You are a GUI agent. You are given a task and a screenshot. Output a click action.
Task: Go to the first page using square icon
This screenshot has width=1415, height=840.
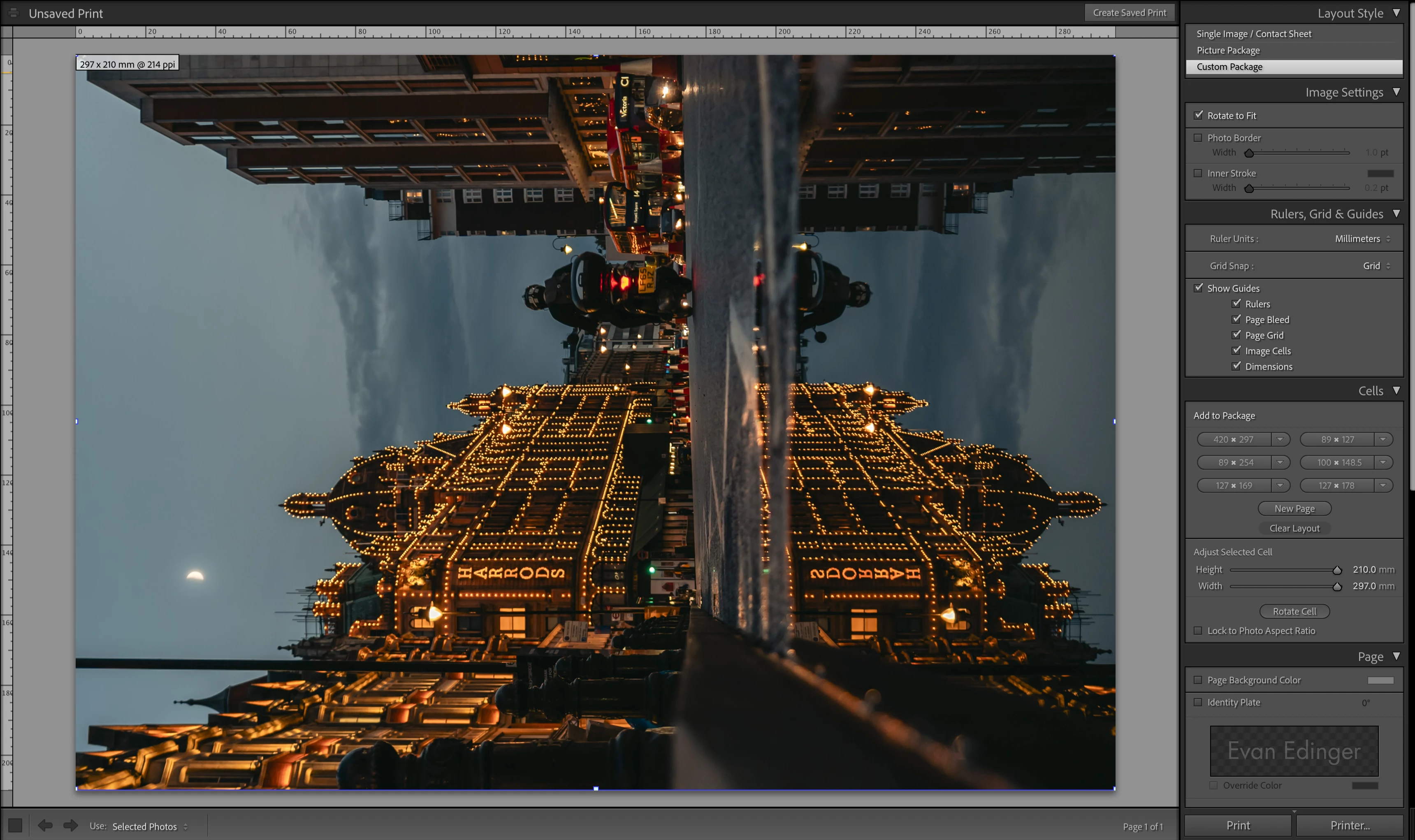coord(15,825)
